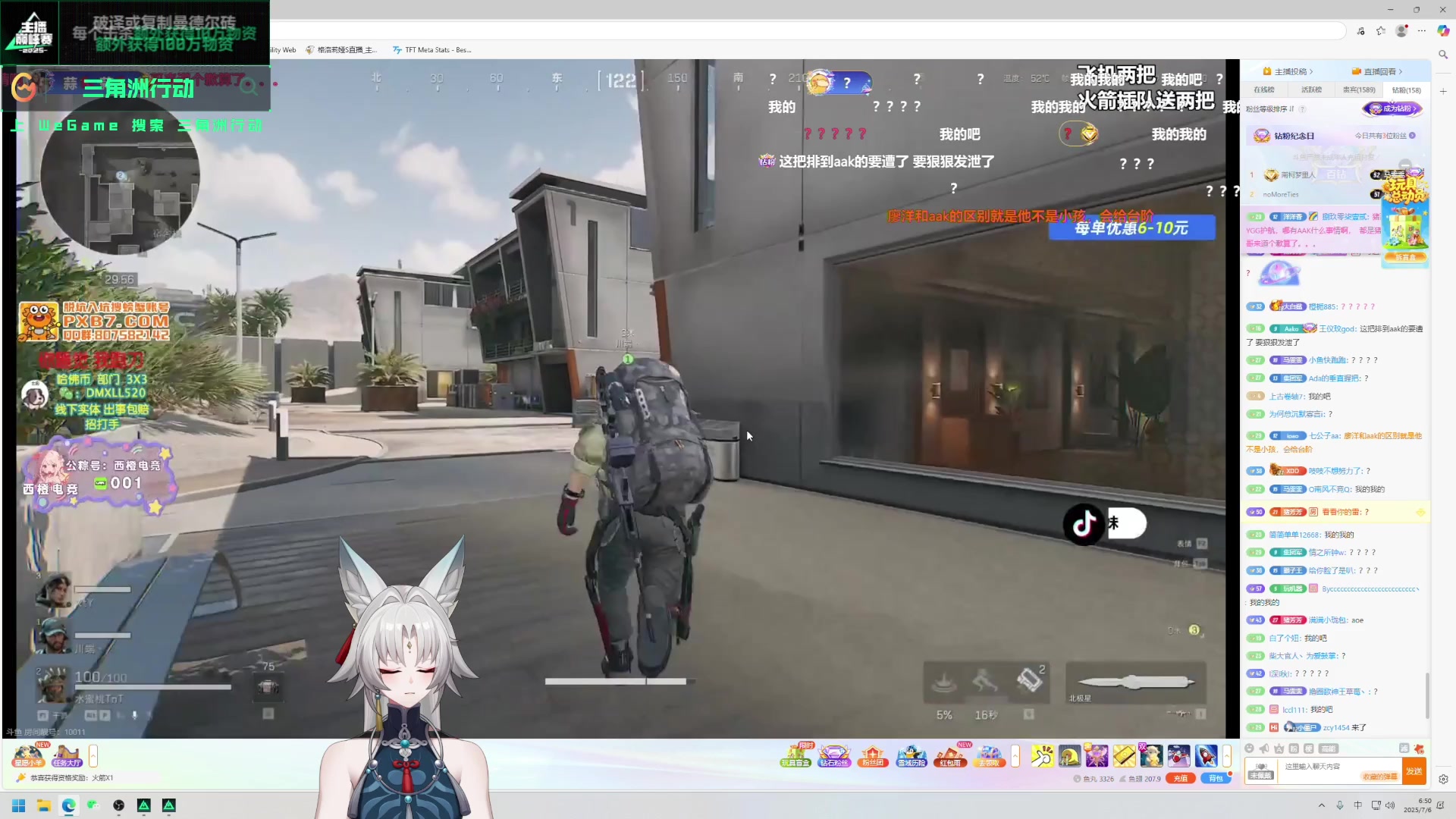Select ranked fan 南柯梦里人
The image size is (1456, 819).
[x=1298, y=175]
